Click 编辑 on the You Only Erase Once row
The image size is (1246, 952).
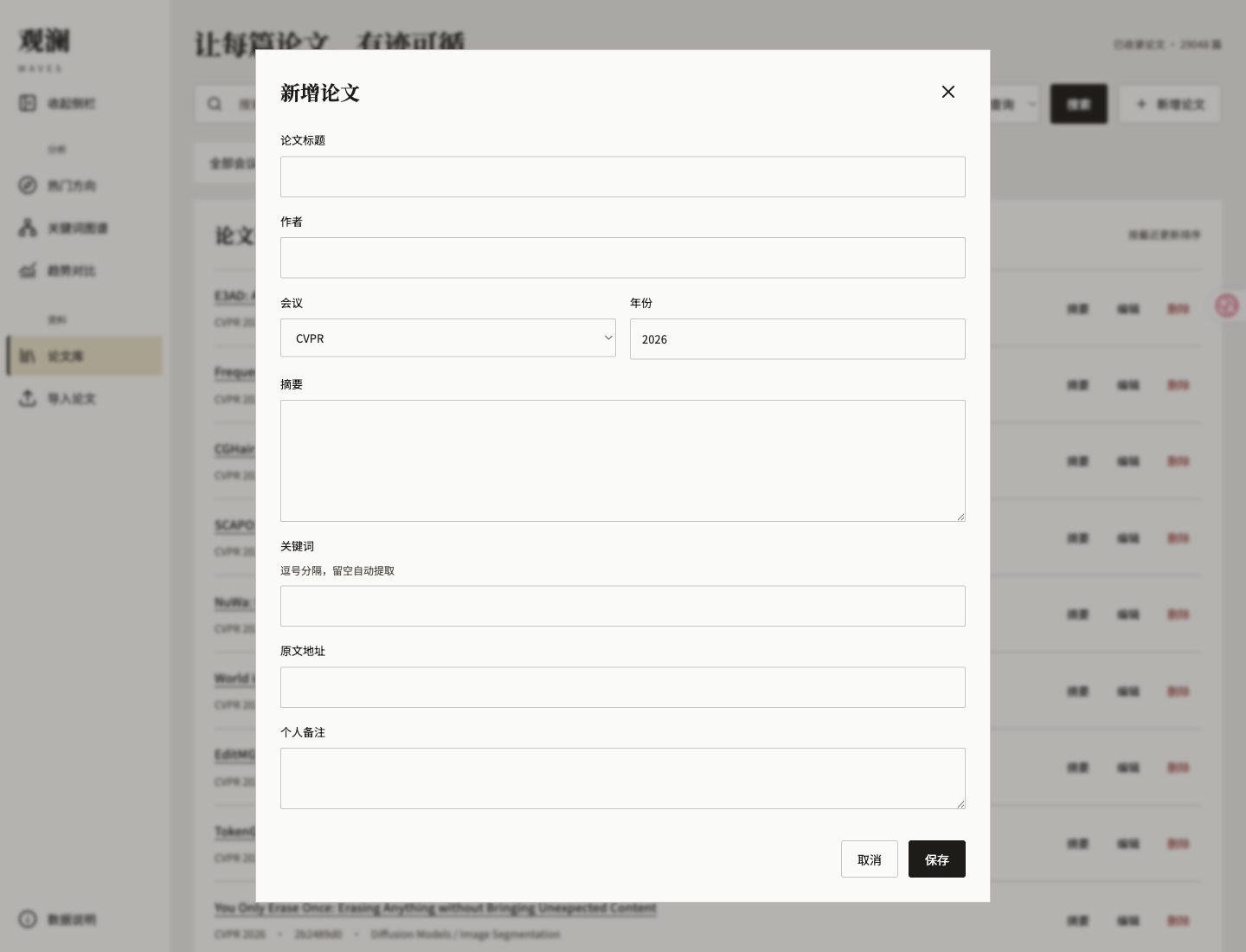[x=1128, y=921]
